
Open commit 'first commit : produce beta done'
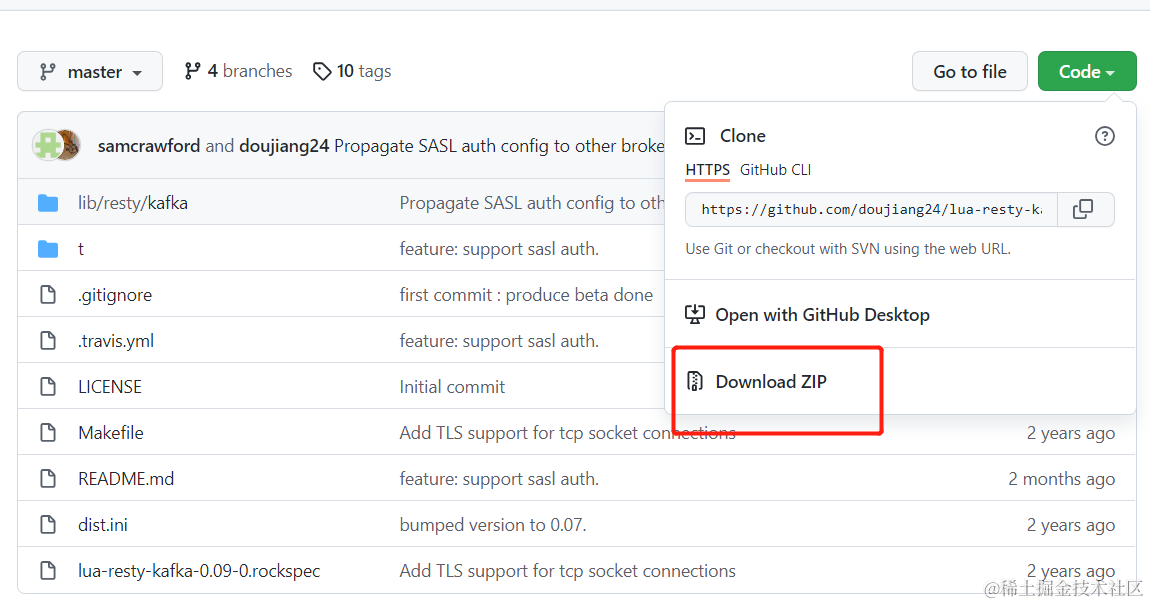click(526, 295)
